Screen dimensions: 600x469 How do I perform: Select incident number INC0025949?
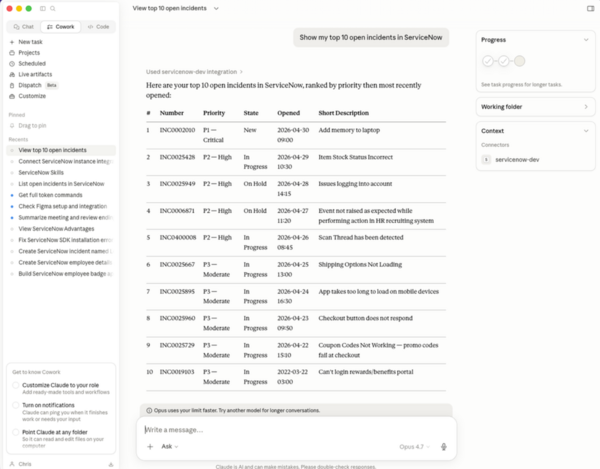177,184
